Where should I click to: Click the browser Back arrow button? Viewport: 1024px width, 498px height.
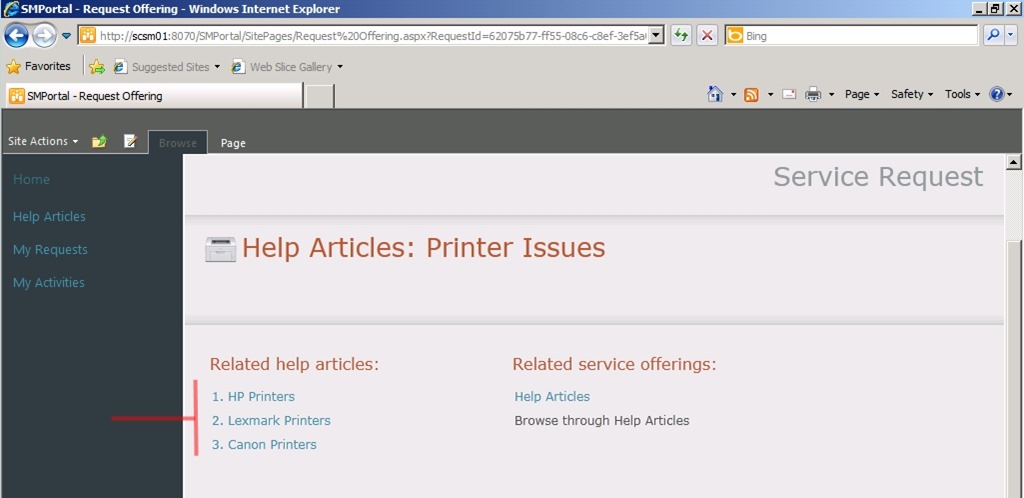[16, 36]
